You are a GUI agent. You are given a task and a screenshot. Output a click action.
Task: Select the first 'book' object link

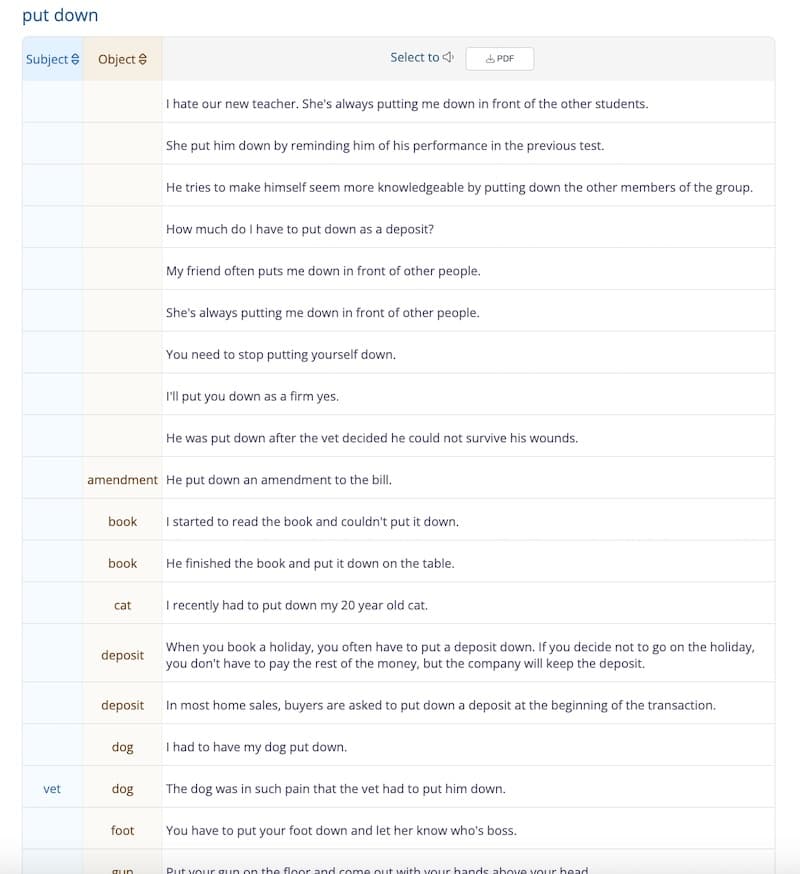(122, 521)
